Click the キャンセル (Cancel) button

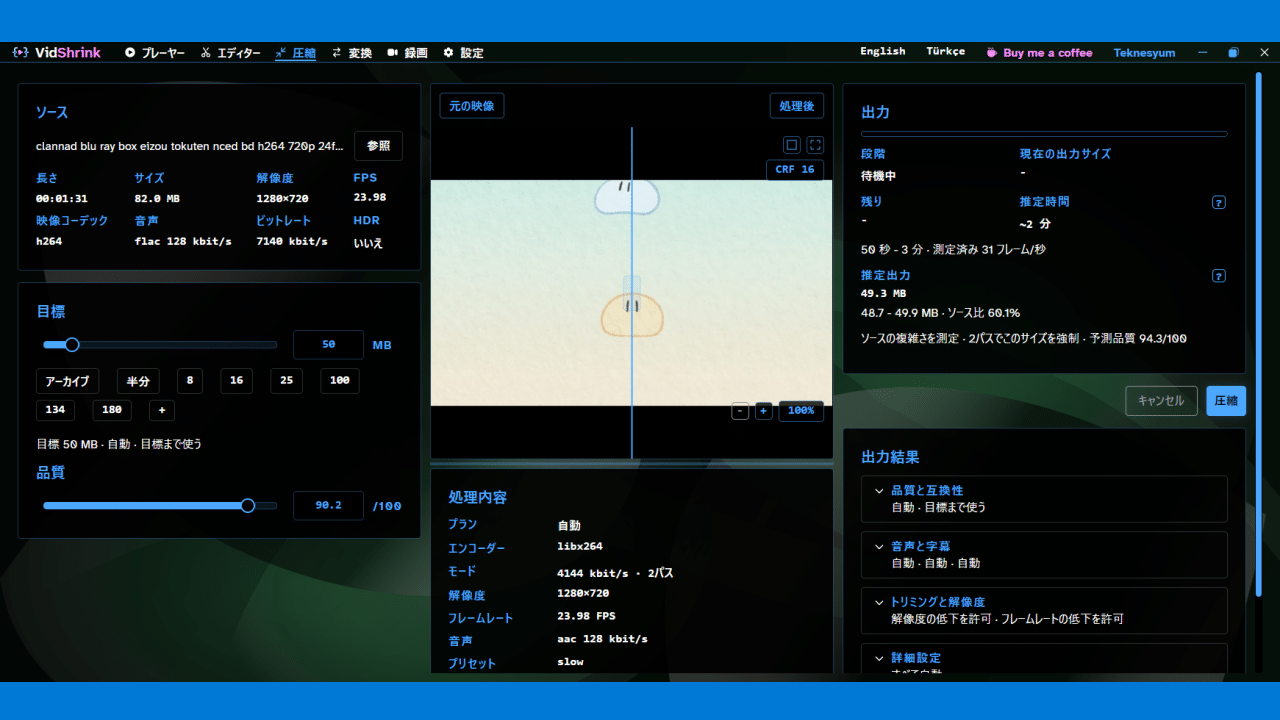point(1161,401)
